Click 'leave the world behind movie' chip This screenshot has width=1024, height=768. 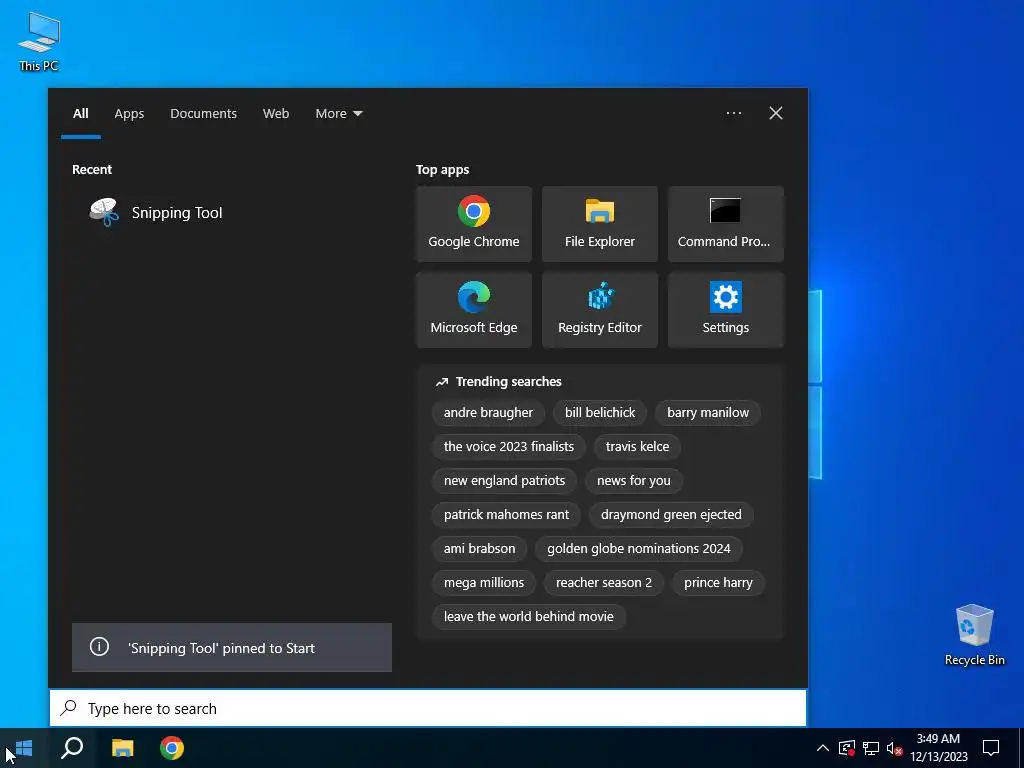(528, 616)
